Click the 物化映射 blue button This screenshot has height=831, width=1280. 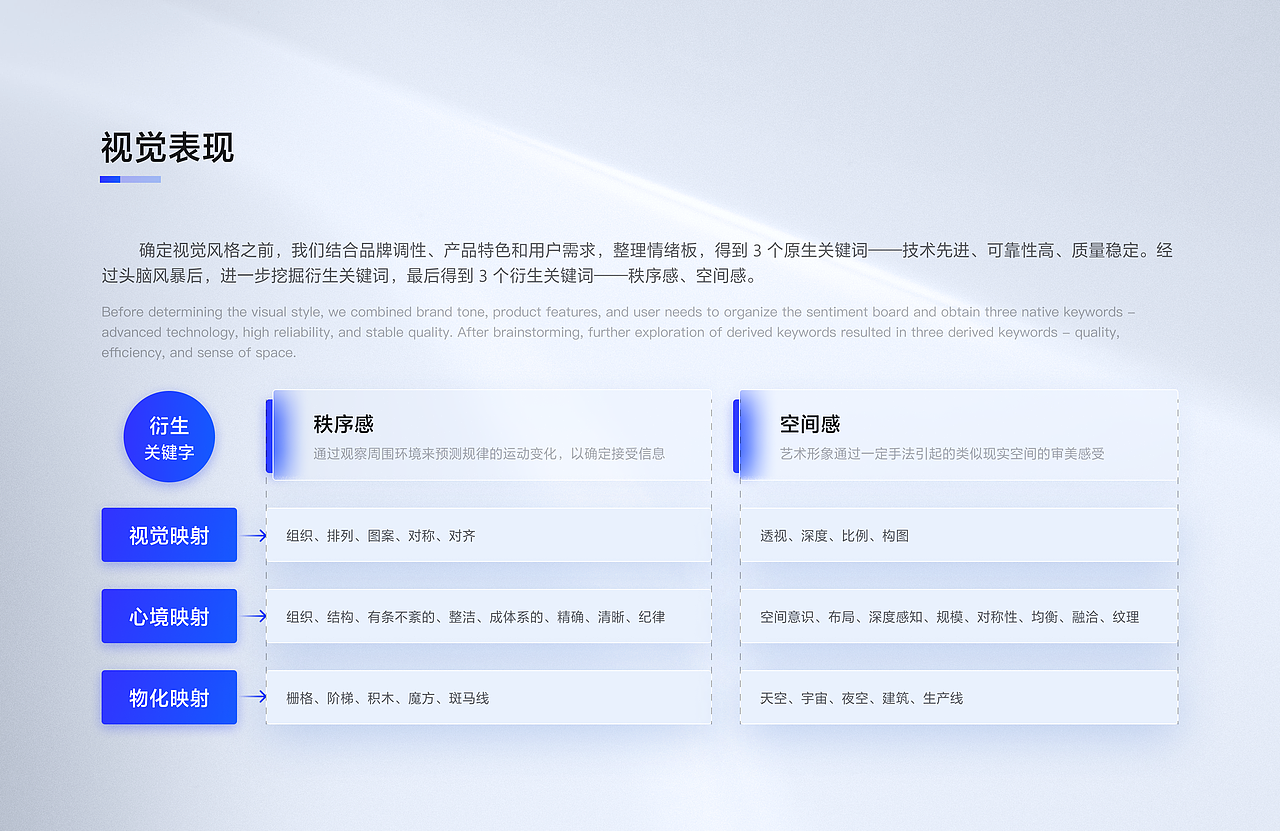pyautogui.click(x=169, y=697)
